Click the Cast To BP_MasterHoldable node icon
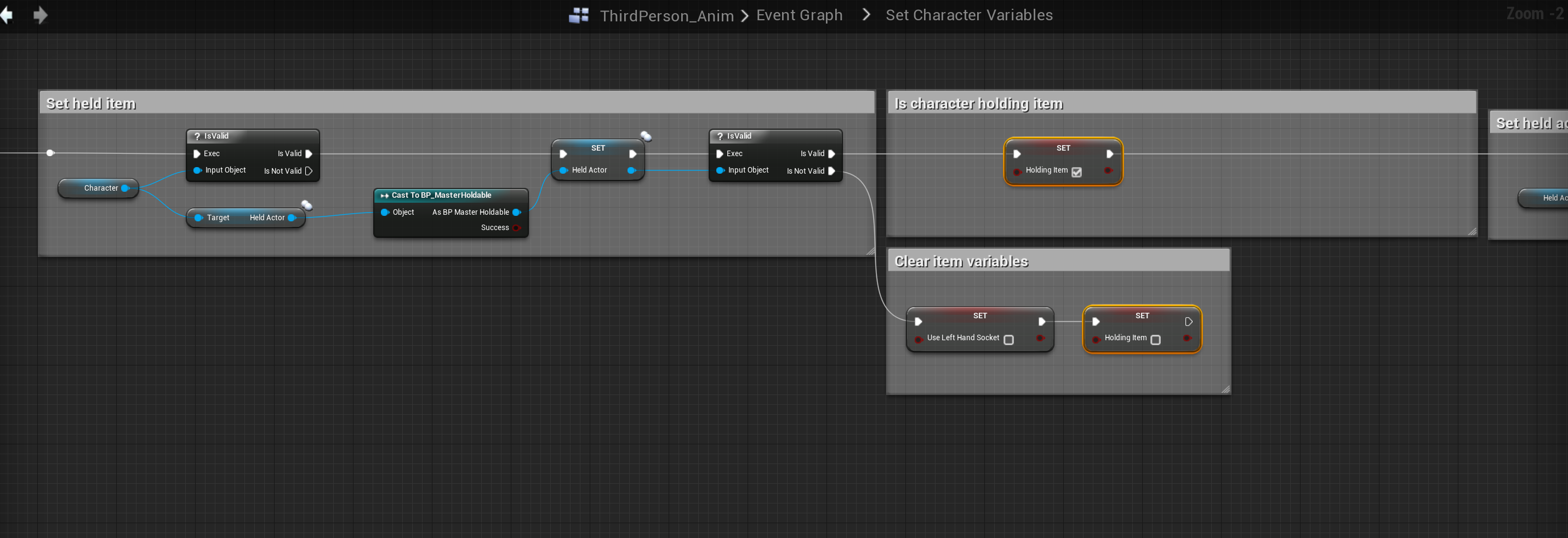Image resolution: width=1568 pixels, height=538 pixels. [384, 196]
